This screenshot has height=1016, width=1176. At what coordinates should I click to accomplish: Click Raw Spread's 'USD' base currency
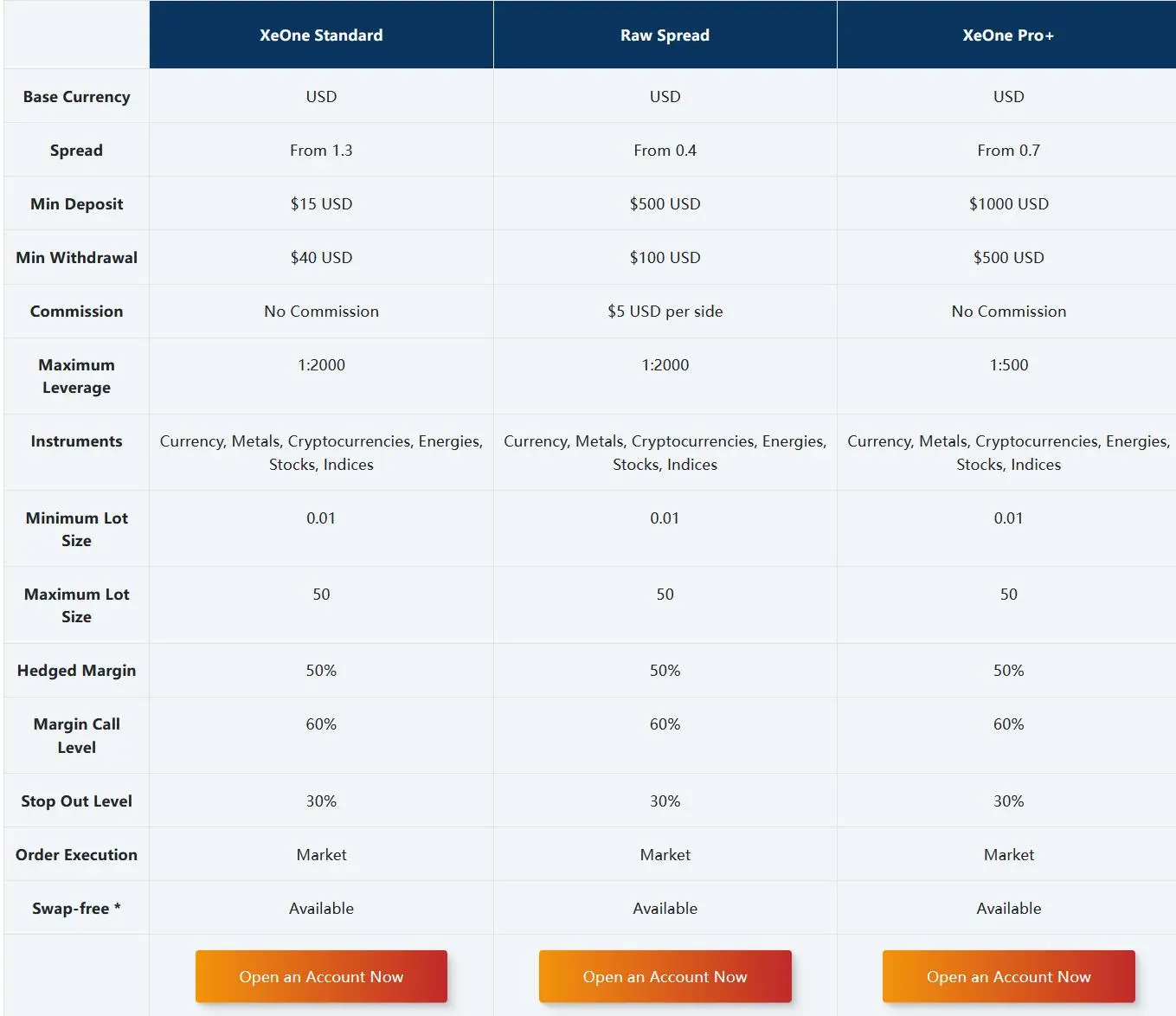[x=665, y=97]
